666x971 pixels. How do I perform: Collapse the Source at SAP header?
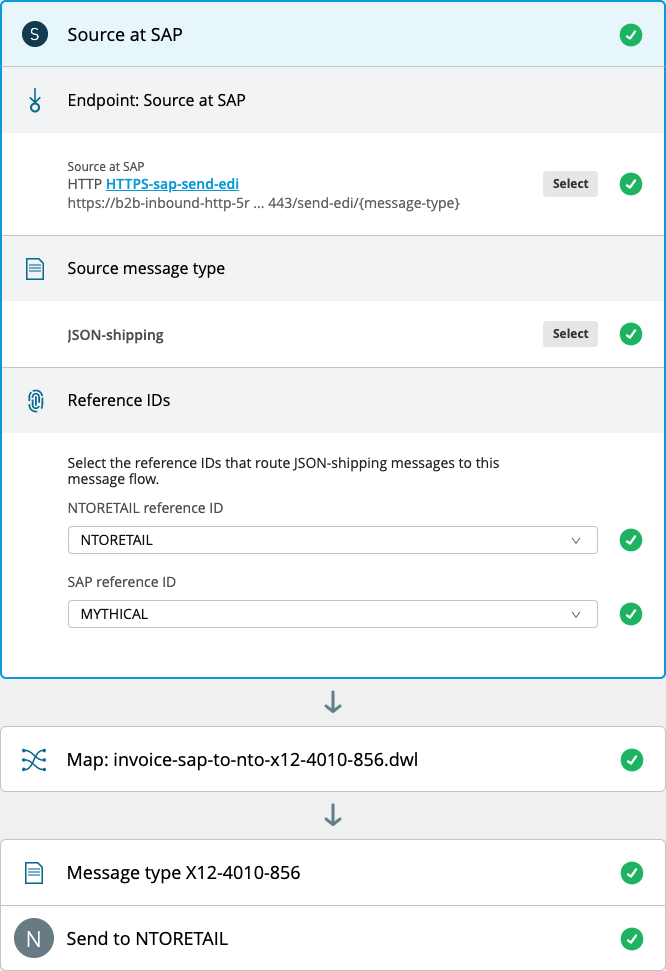pyautogui.click(x=125, y=35)
